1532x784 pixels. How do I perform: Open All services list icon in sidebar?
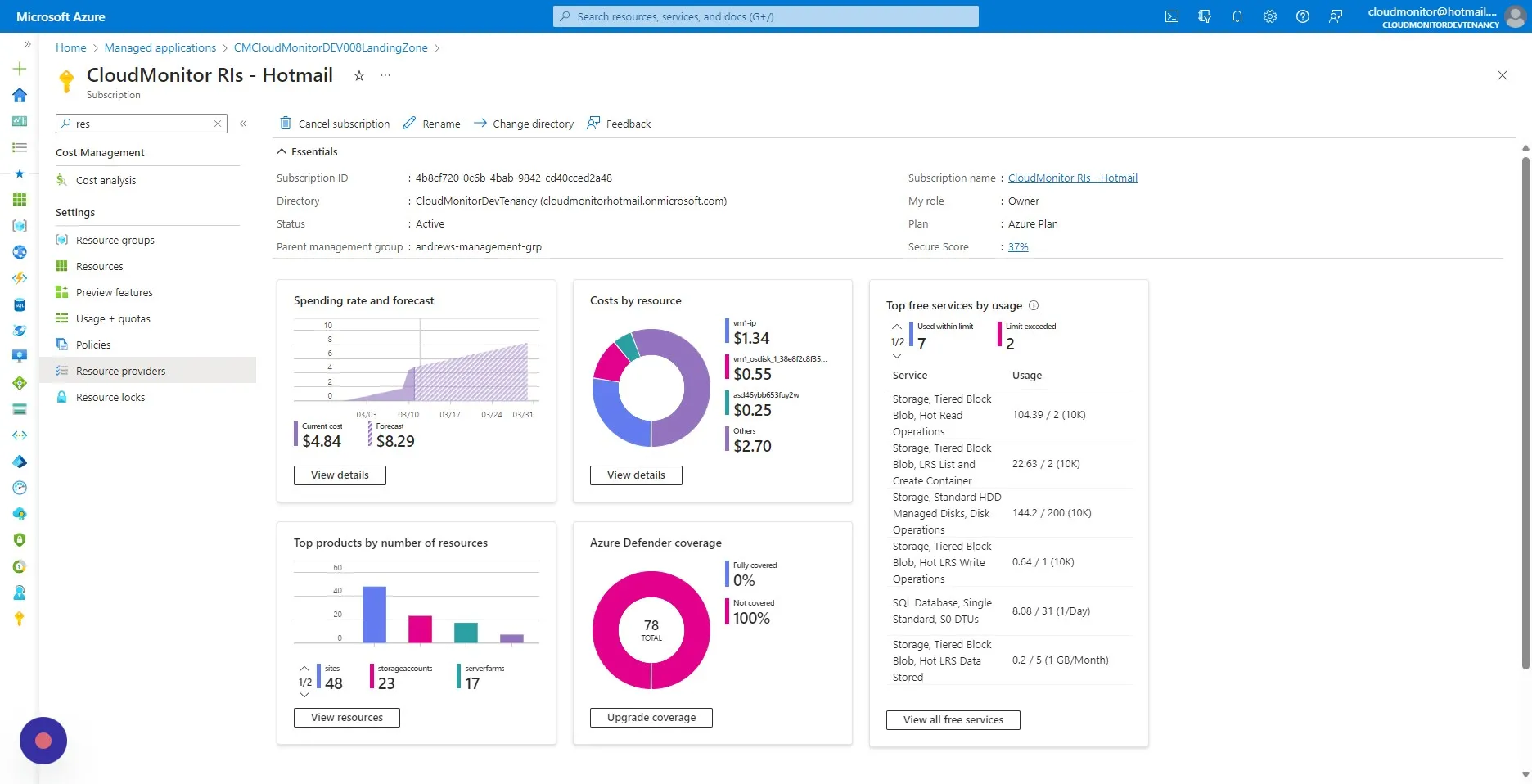[20, 147]
